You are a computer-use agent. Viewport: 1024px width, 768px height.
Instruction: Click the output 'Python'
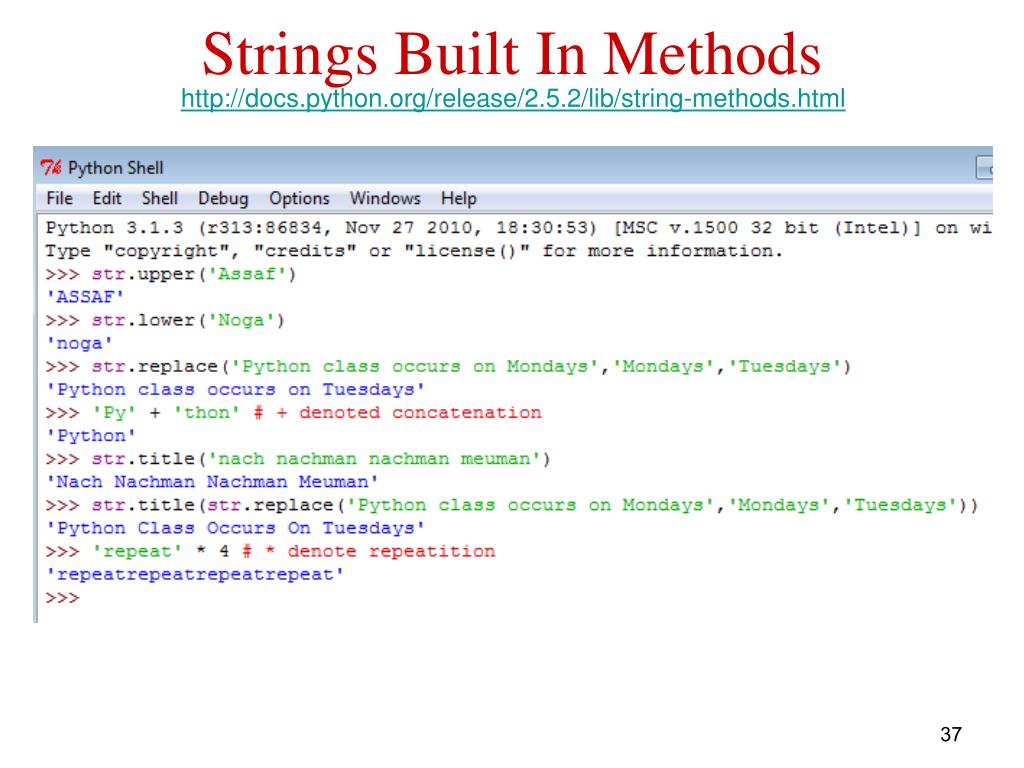click(91, 436)
